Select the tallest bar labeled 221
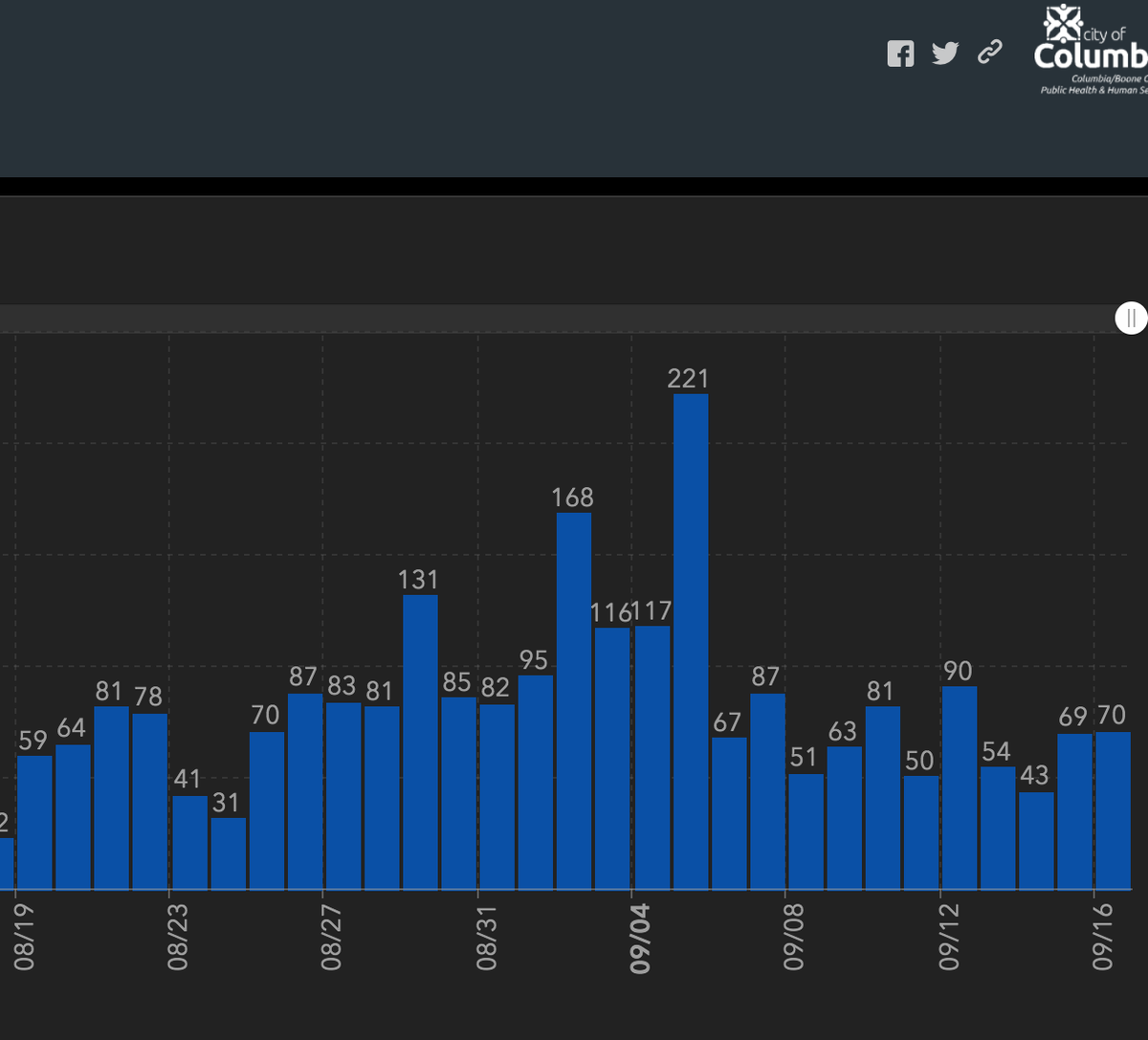This screenshot has width=1148, height=1040. (x=691, y=641)
